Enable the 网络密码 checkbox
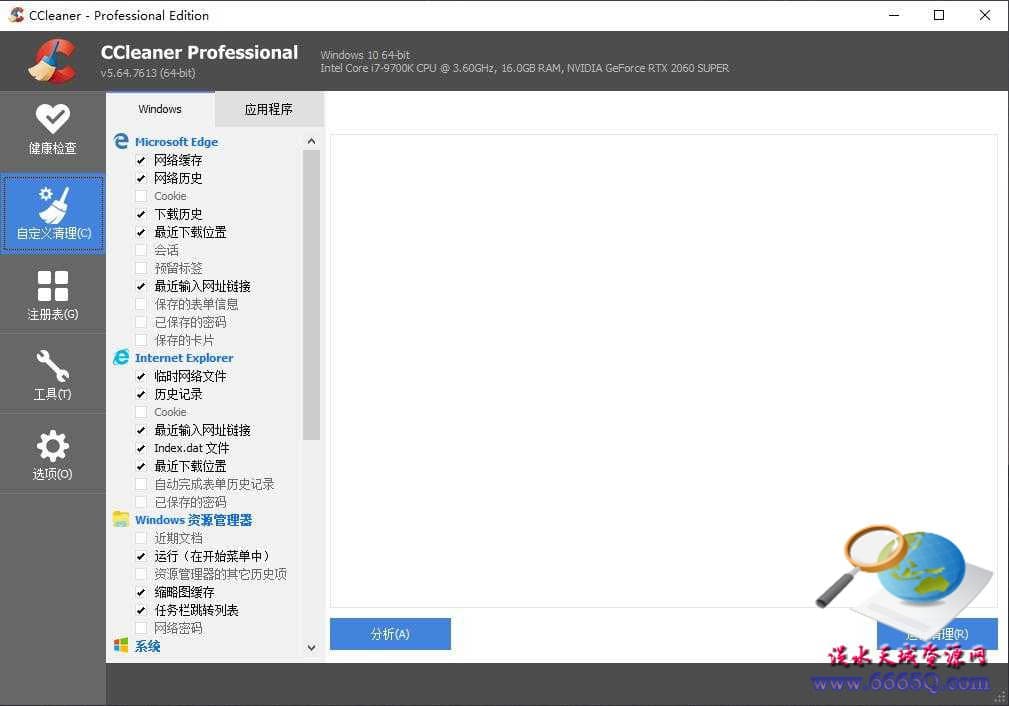 click(x=141, y=628)
